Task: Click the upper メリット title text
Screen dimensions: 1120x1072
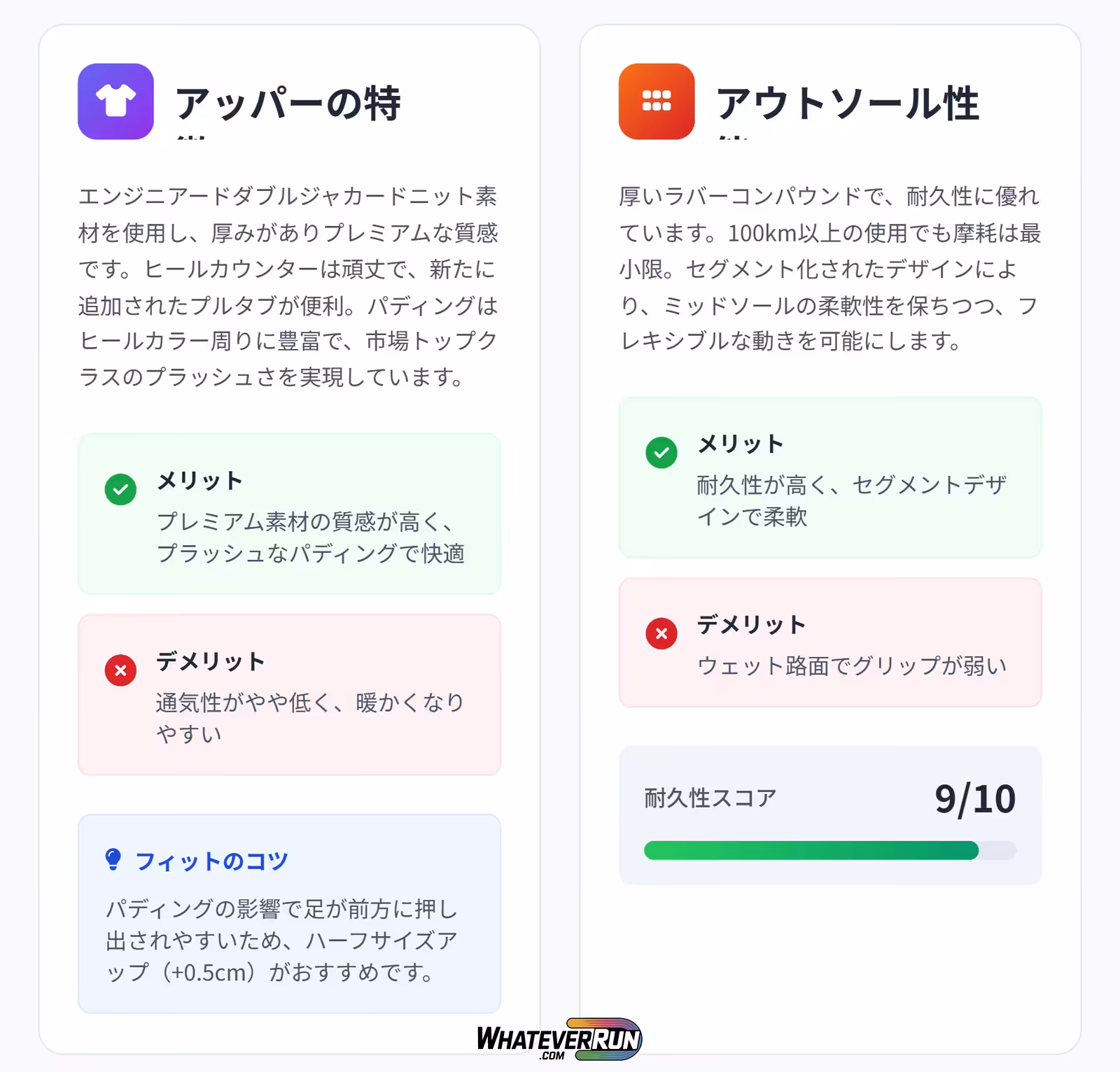Action: (x=199, y=481)
